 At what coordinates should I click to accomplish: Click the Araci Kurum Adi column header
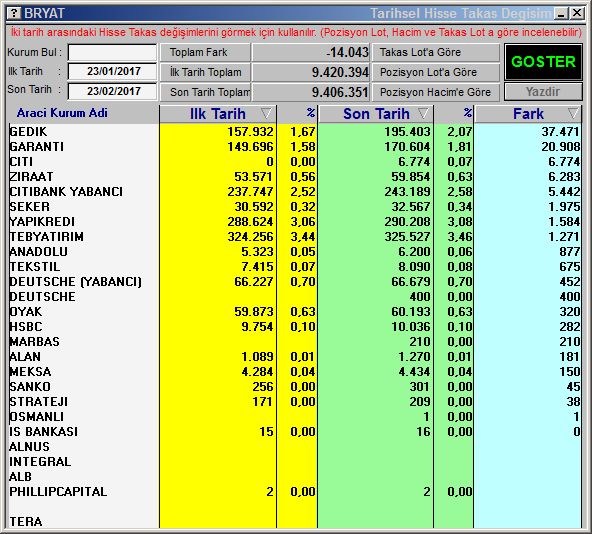[x=62, y=113]
